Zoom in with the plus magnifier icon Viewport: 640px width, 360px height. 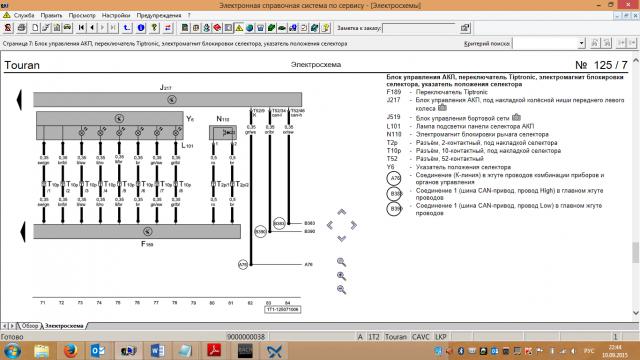[x=341, y=276]
